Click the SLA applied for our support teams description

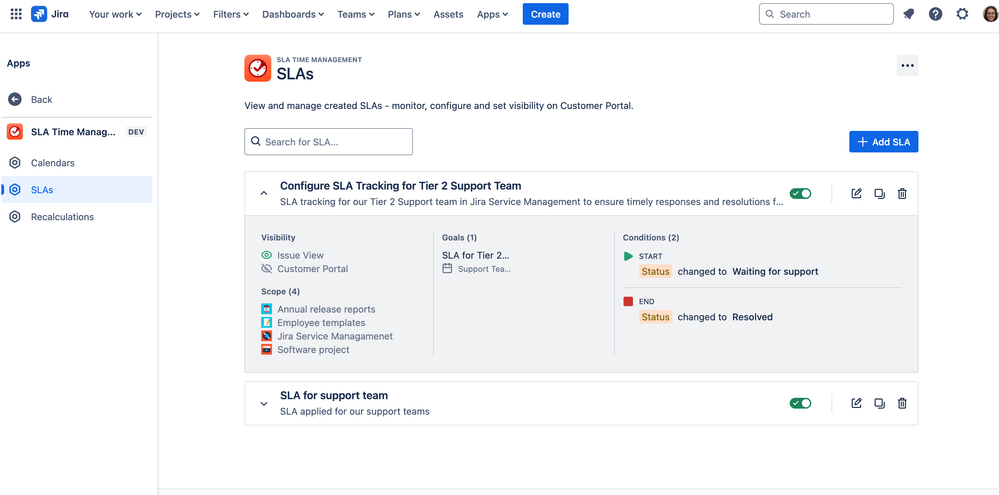pos(355,412)
